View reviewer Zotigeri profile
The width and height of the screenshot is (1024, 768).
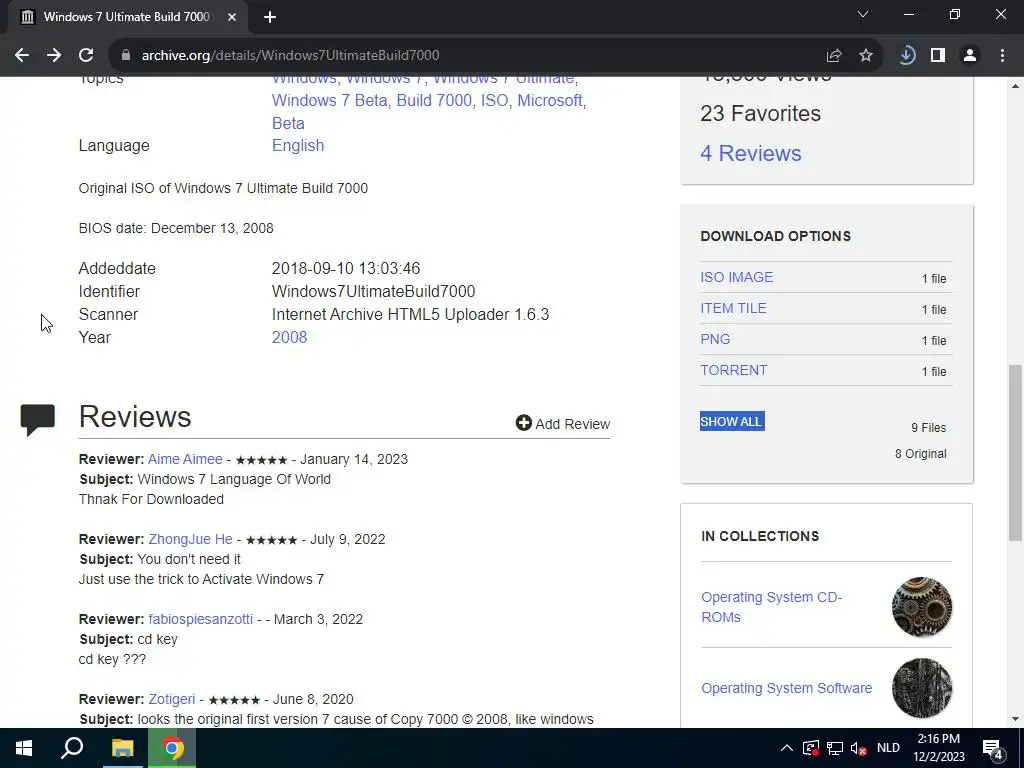click(x=172, y=699)
